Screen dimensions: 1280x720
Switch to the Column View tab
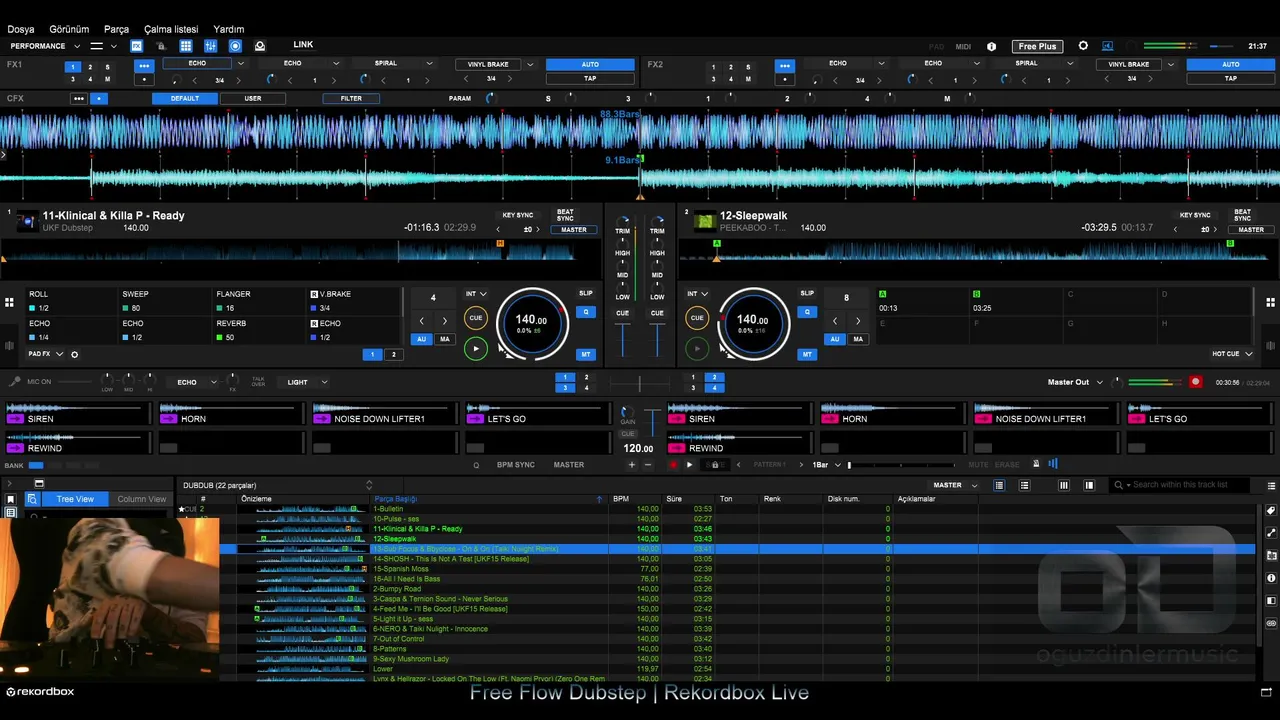pyautogui.click(x=141, y=499)
